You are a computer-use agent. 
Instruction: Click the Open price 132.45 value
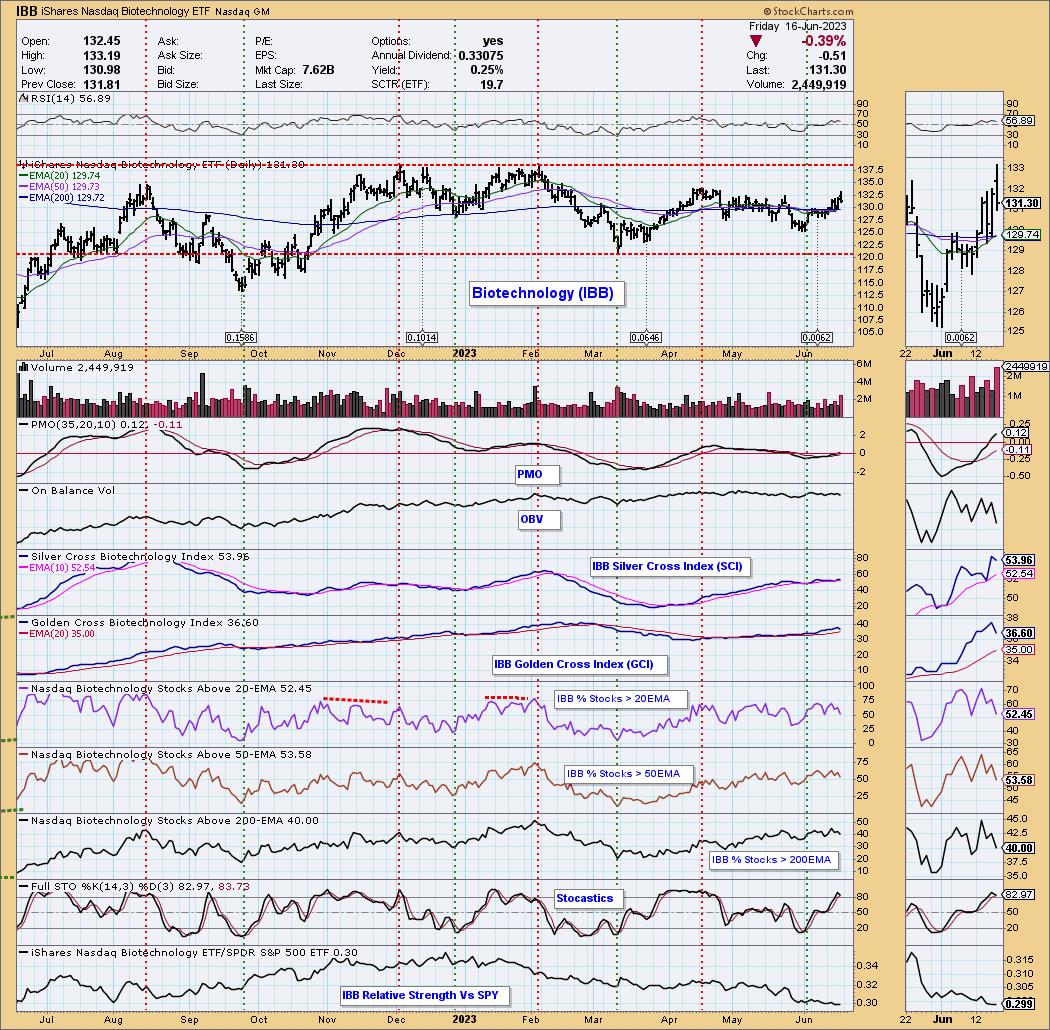[102, 41]
